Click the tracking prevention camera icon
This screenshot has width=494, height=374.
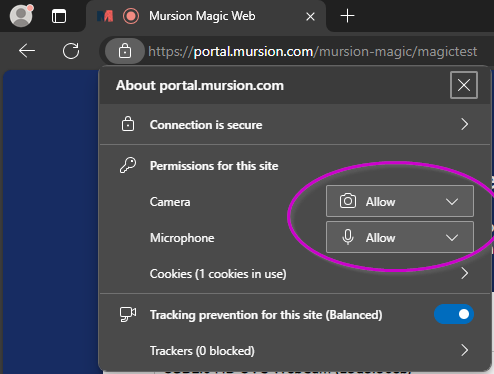[128, 314]
